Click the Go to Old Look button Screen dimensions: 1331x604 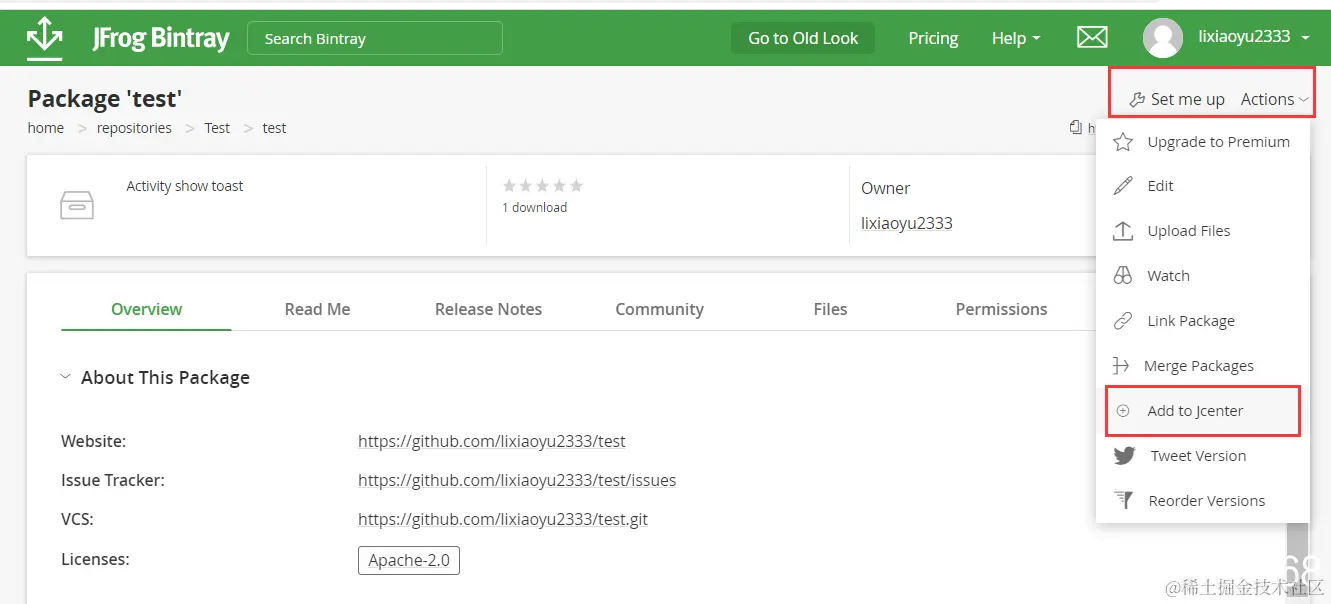[803, 38]
